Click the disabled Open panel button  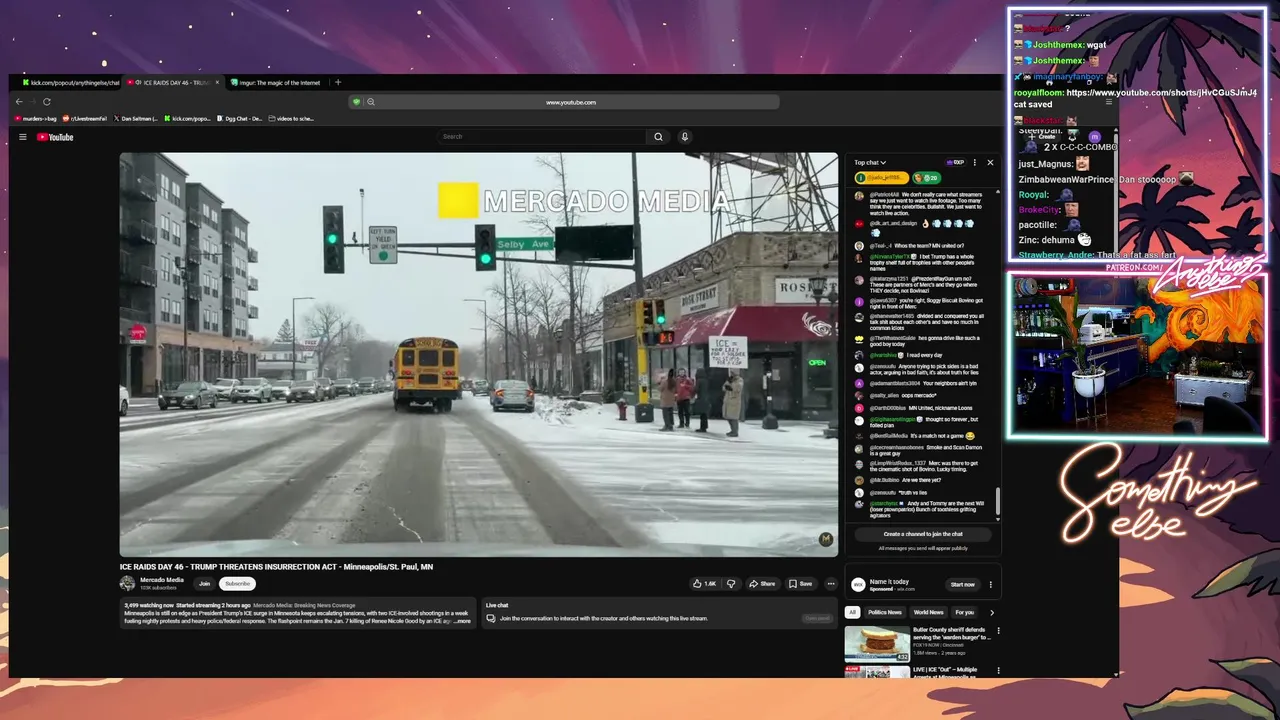[817, 618]
